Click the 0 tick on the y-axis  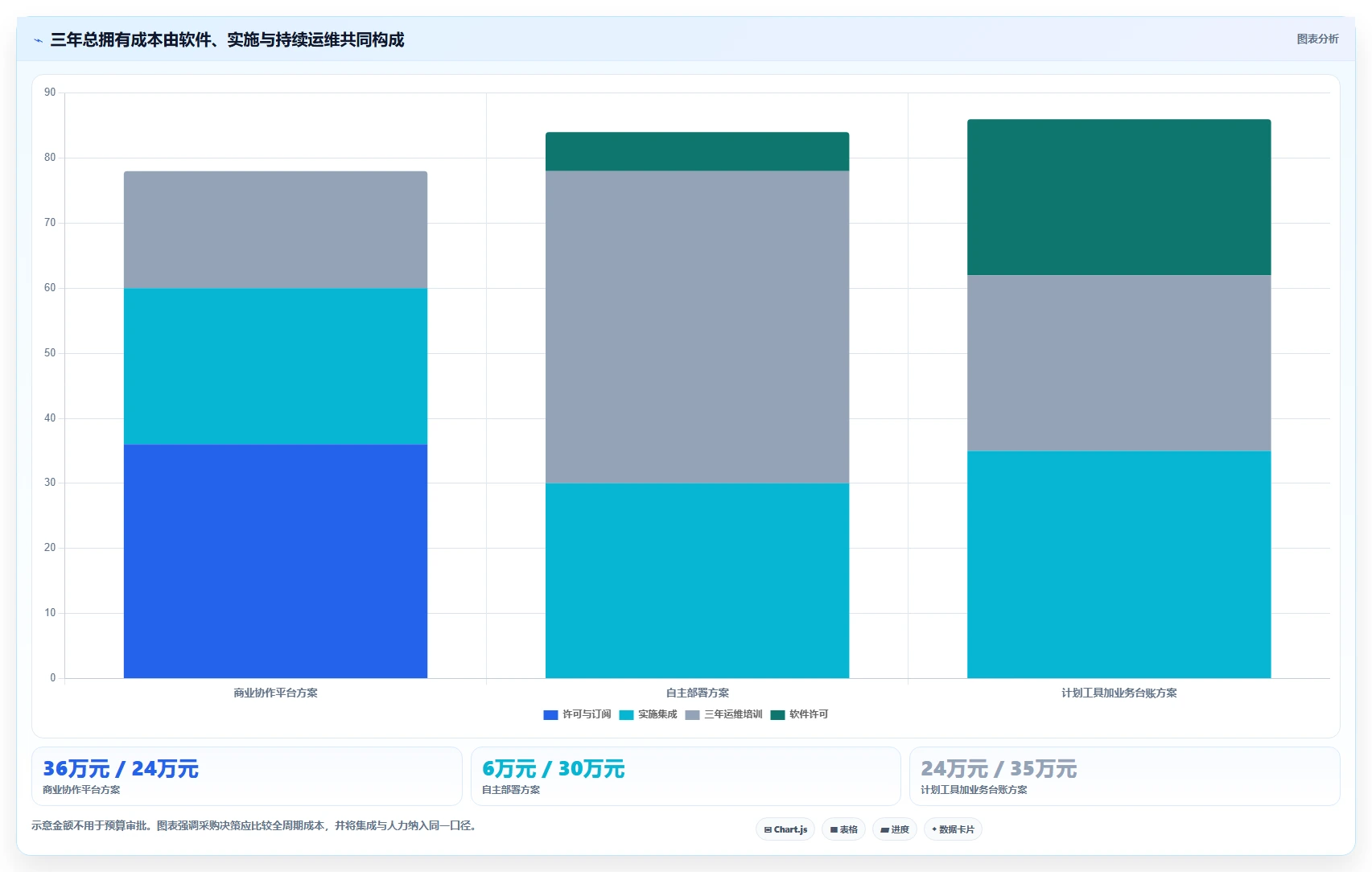tap(53, 678)
